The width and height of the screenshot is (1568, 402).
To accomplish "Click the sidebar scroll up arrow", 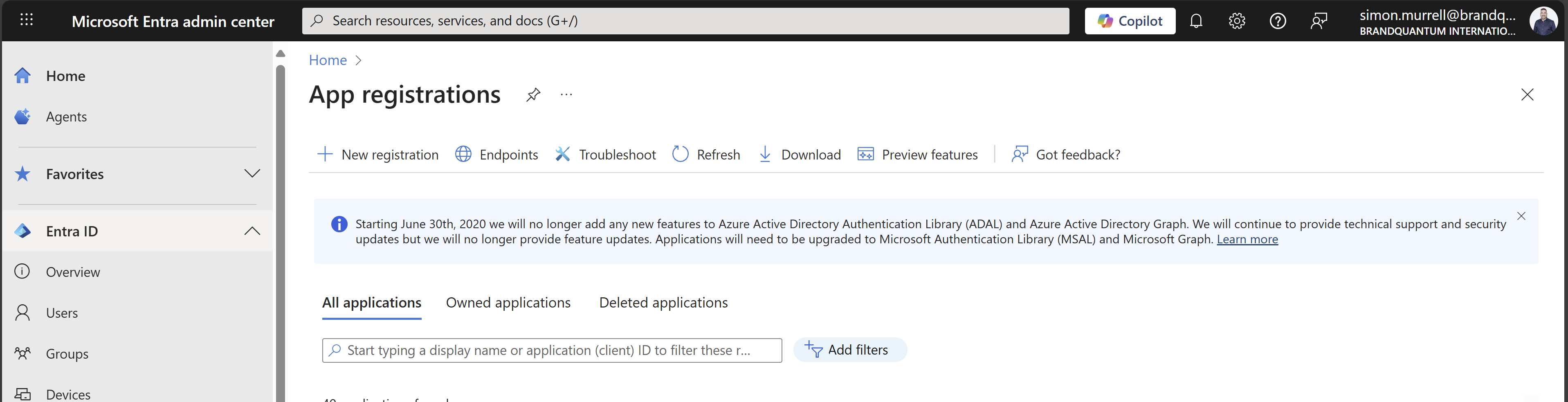I will click(x=280, y=54).
